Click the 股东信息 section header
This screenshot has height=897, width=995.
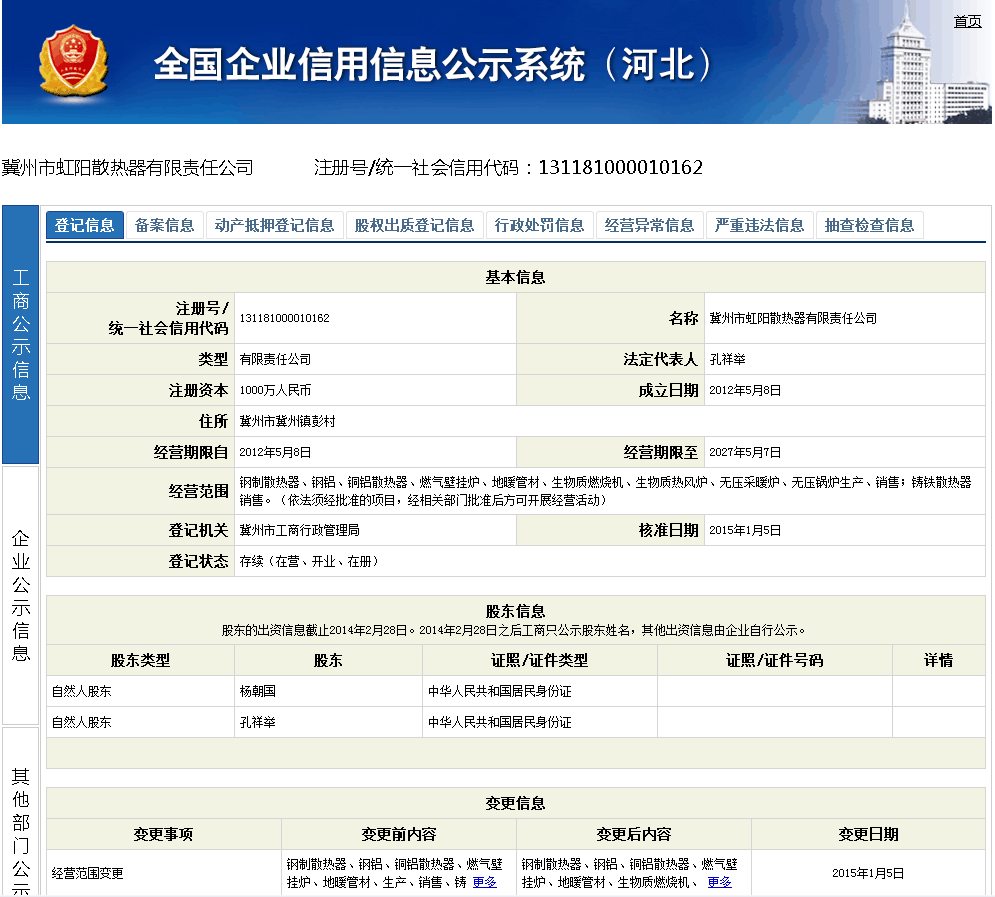click(x=515, y=612)
